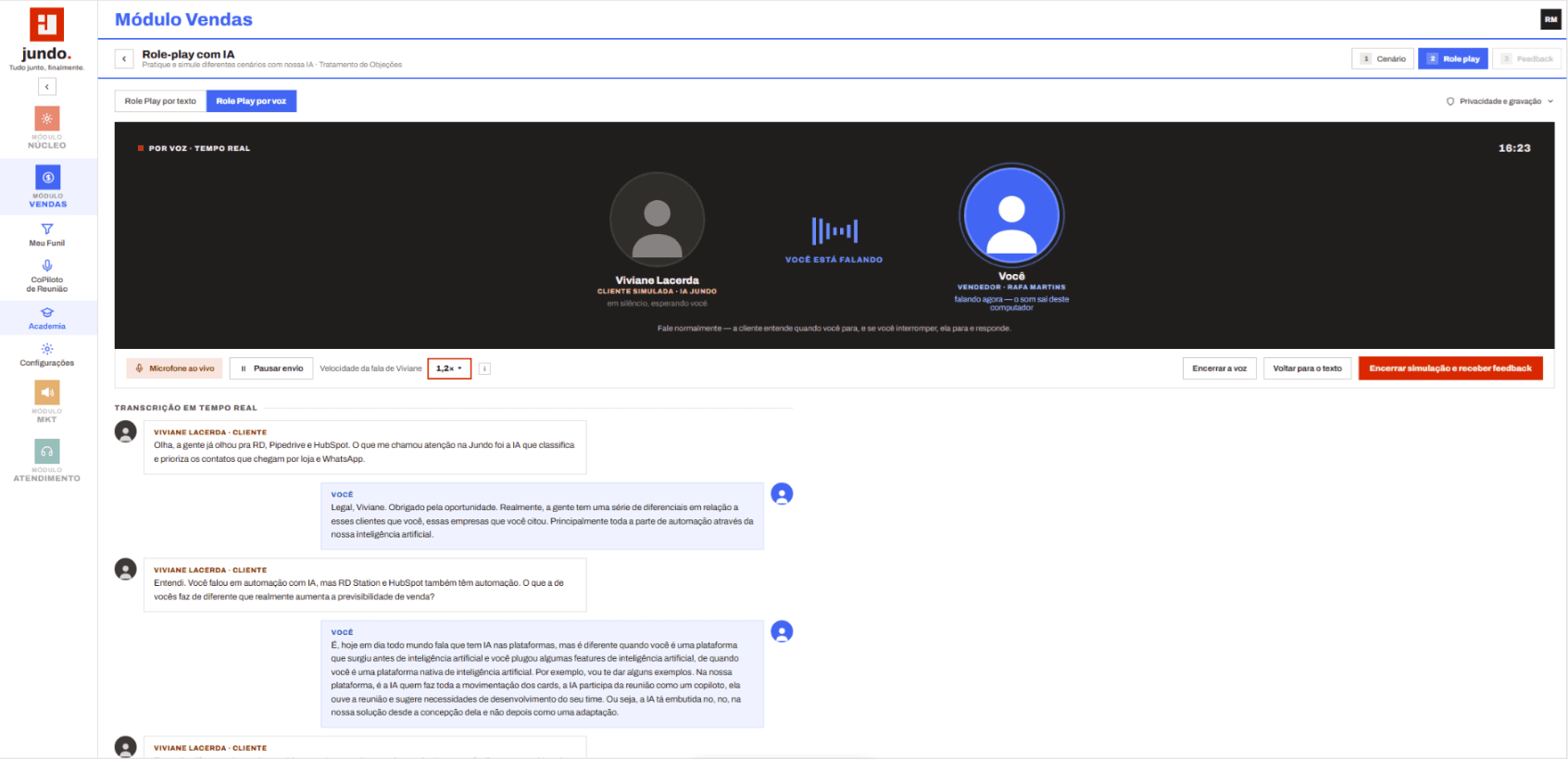Click Módulo Vendas page title

pos(183,19)
